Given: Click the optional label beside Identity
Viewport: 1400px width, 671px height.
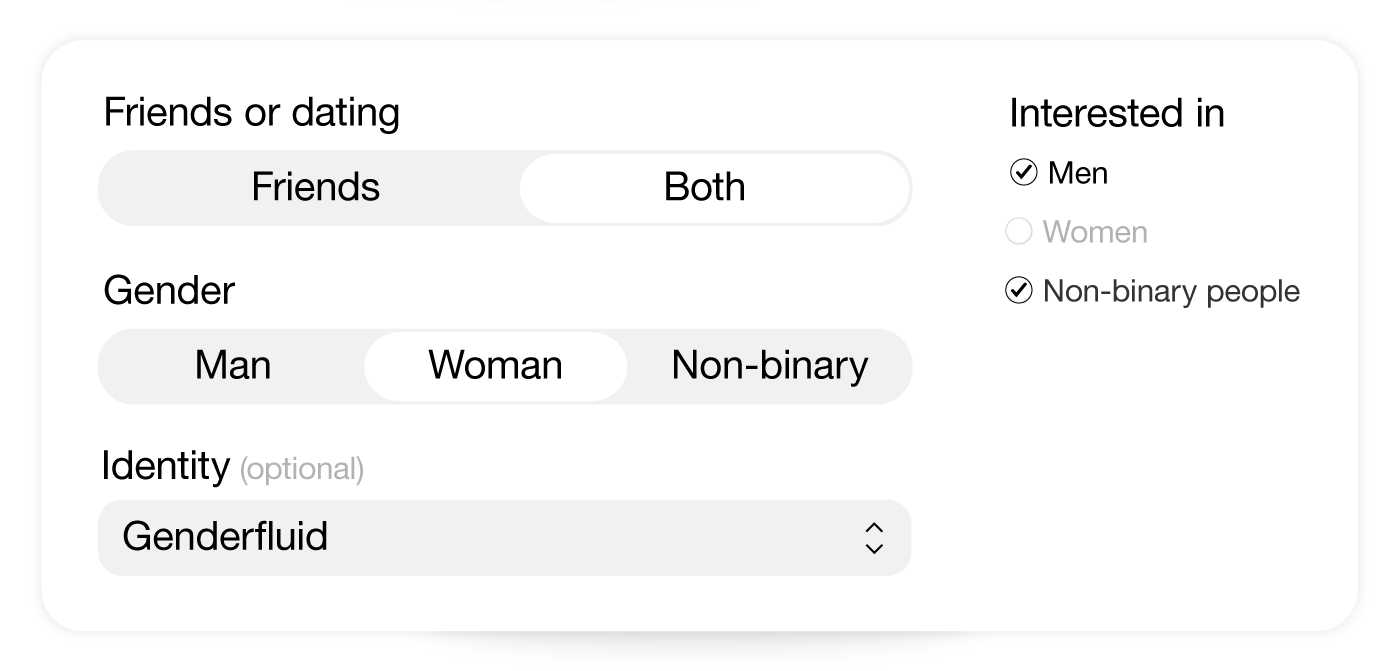Looking at the screenshot, I should [302, 469].
